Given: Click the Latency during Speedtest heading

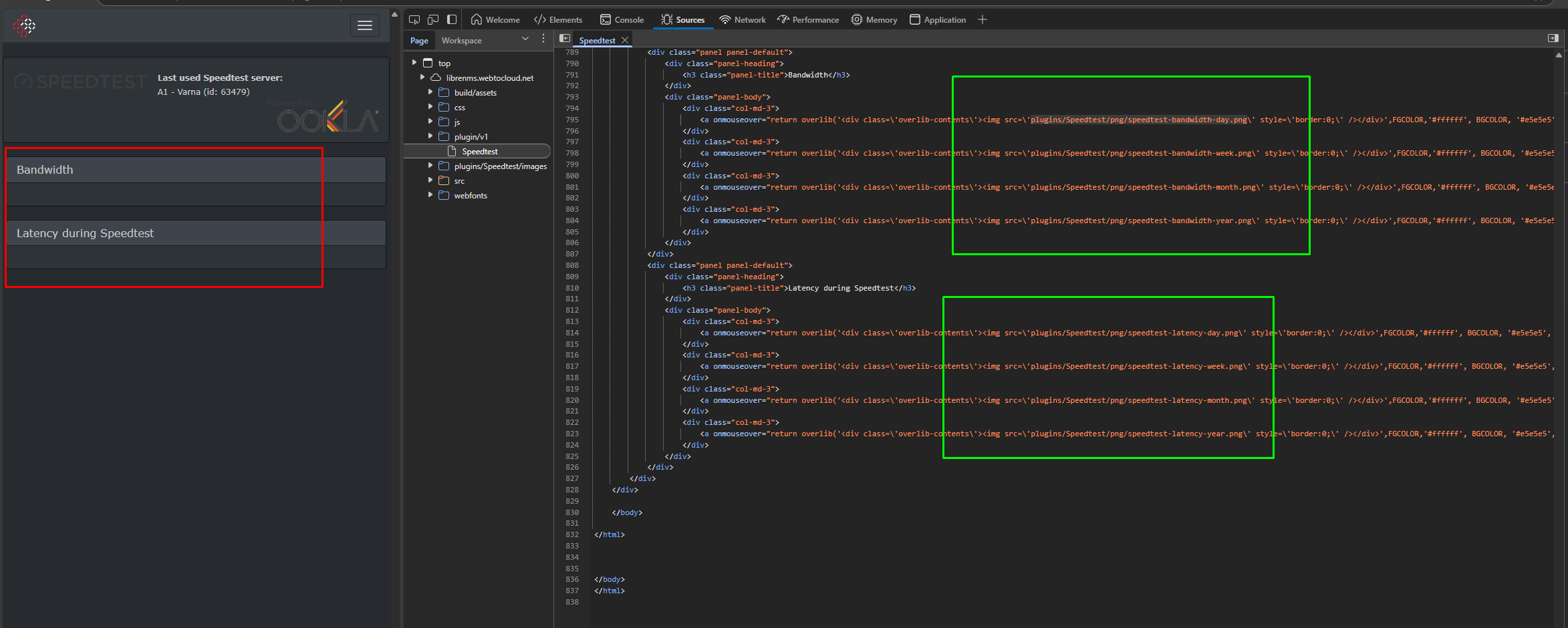Looking at the screenshot, I should pyautogui.click(x=196, y=233).
